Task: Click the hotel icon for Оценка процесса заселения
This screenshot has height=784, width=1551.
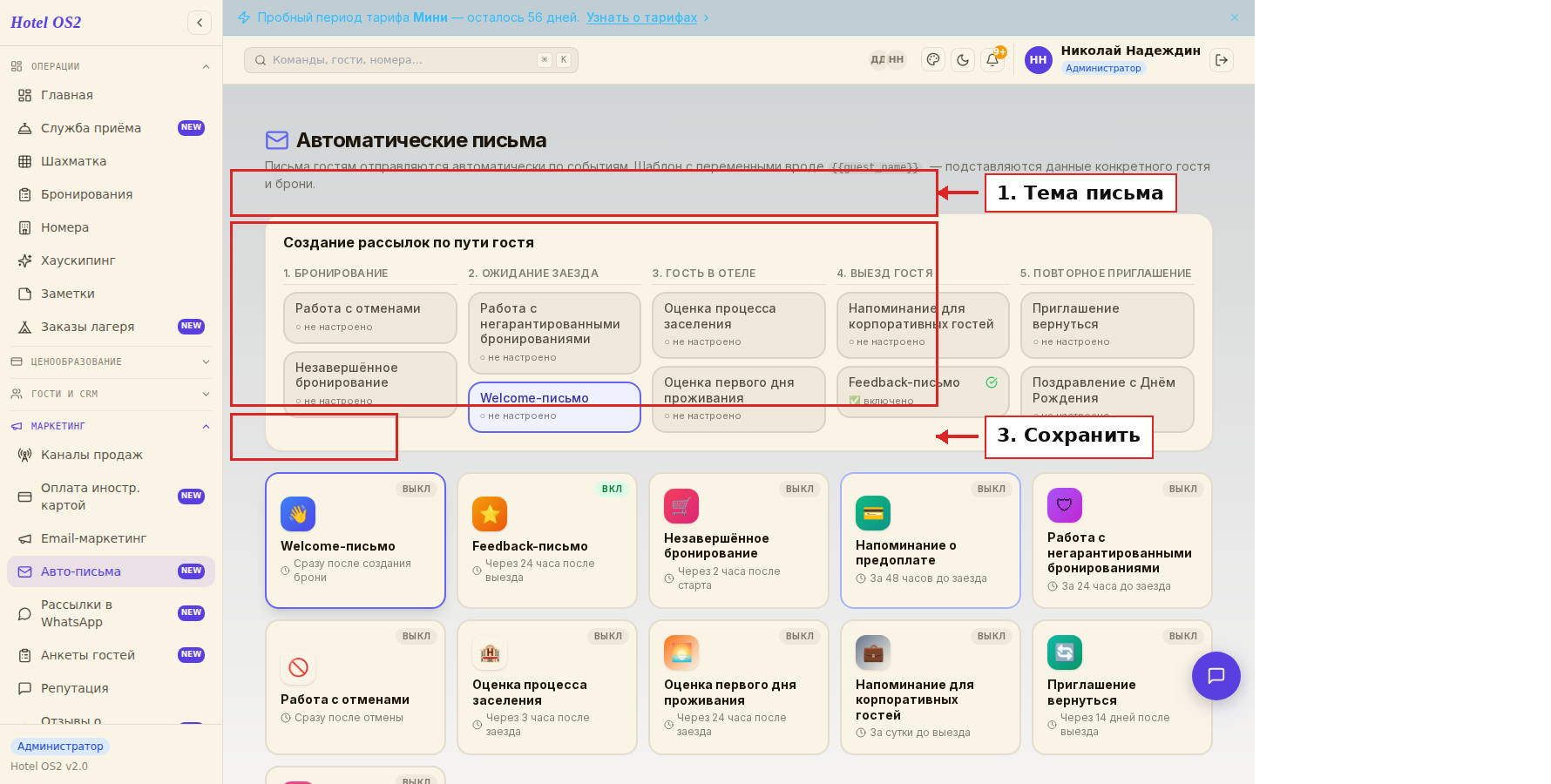Action: click(x=490, y=652)
